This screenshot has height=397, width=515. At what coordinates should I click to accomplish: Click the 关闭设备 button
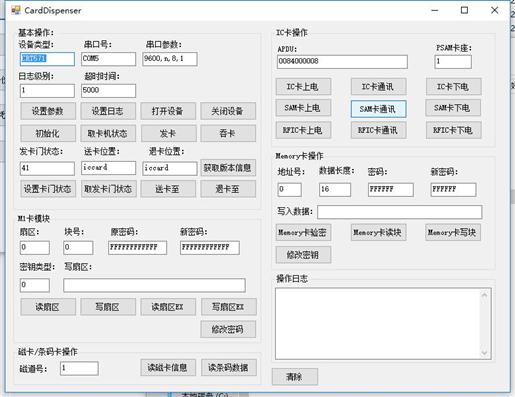tap(228, 111)
